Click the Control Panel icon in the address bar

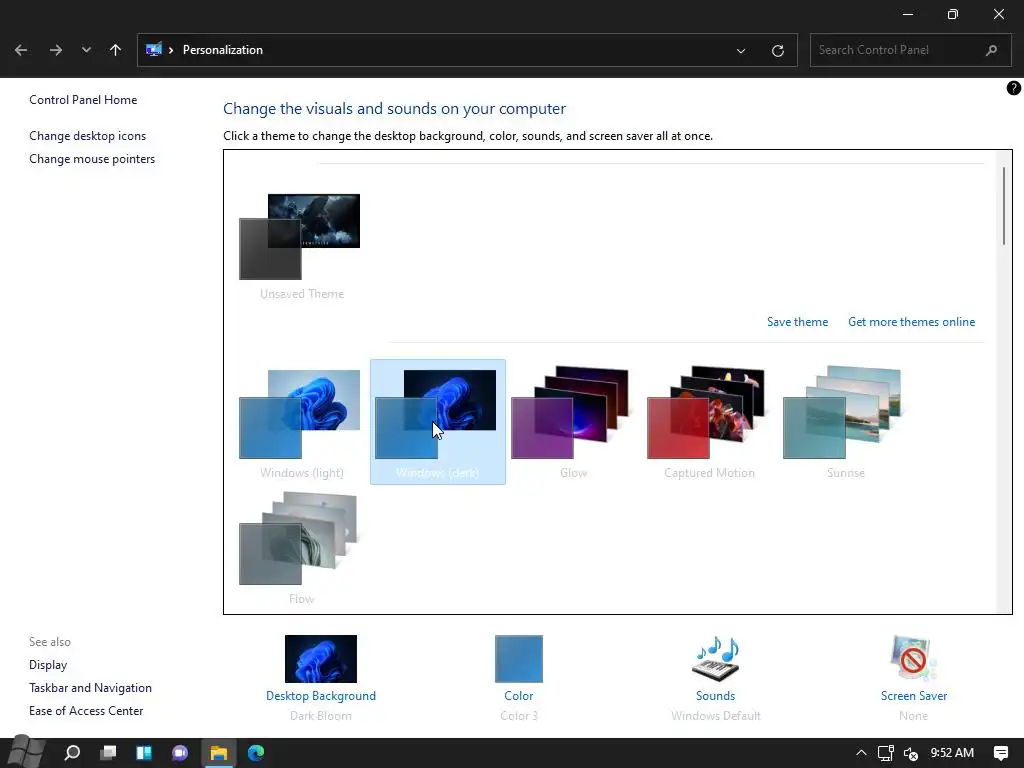click(153, 50)
